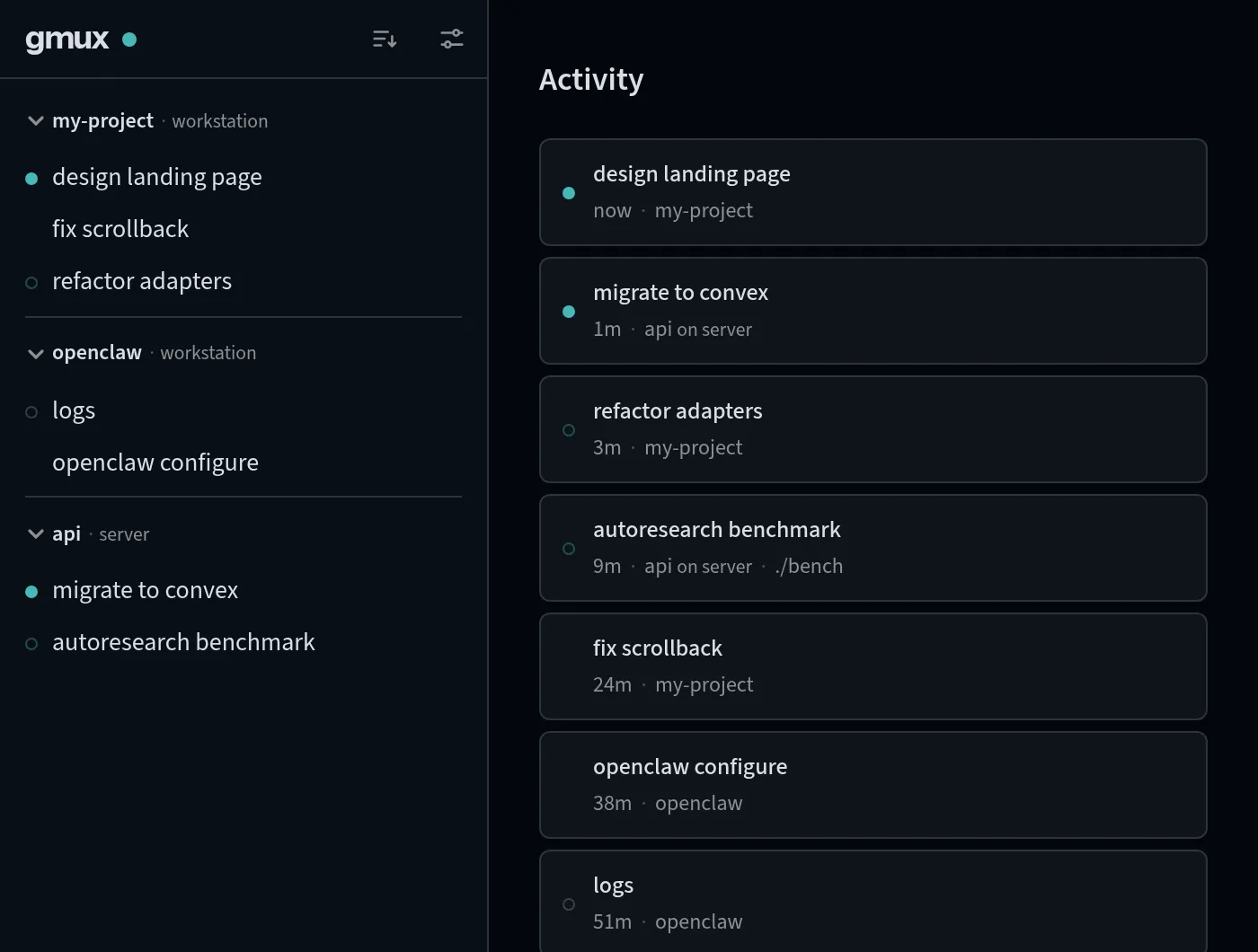Click status ring in logs activity card

tap(569, 904)
